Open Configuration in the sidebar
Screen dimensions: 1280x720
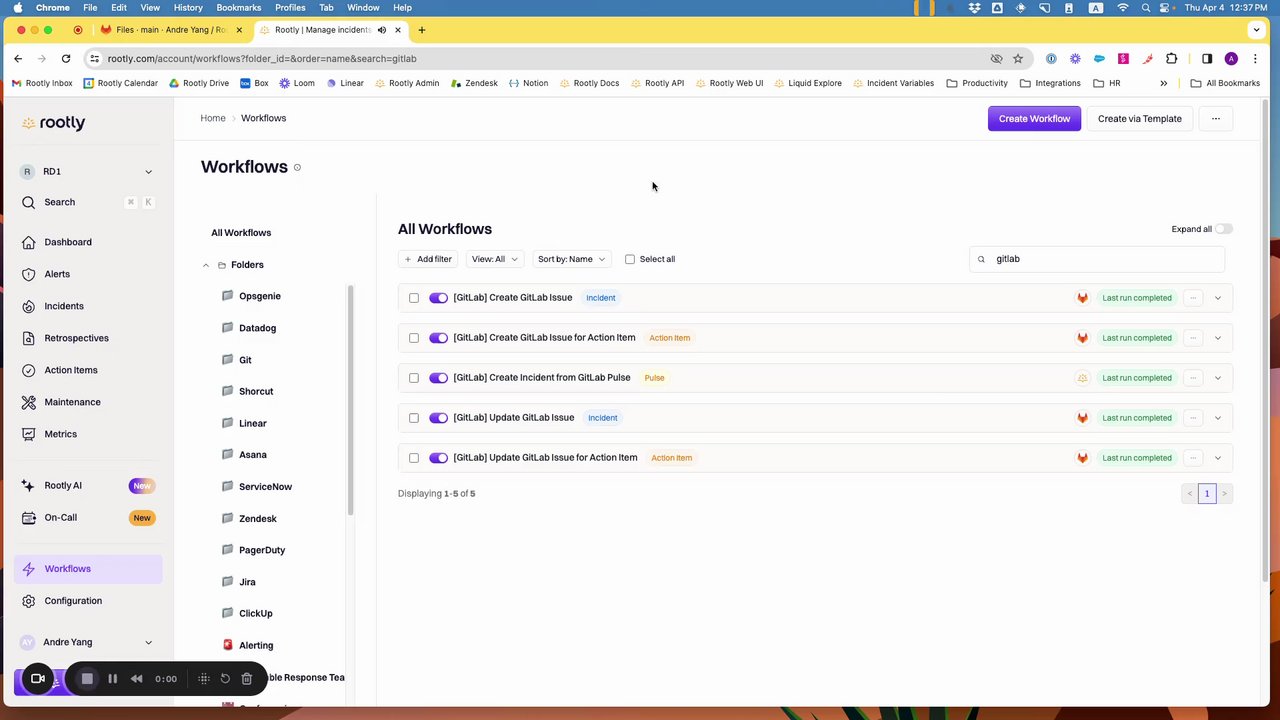[x=73, y=601]
